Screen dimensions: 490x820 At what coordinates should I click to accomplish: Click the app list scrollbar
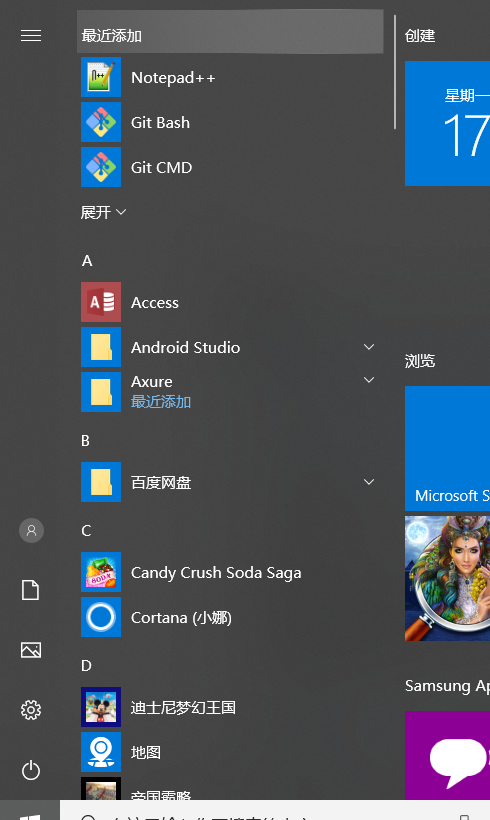[x=395, y=72]
